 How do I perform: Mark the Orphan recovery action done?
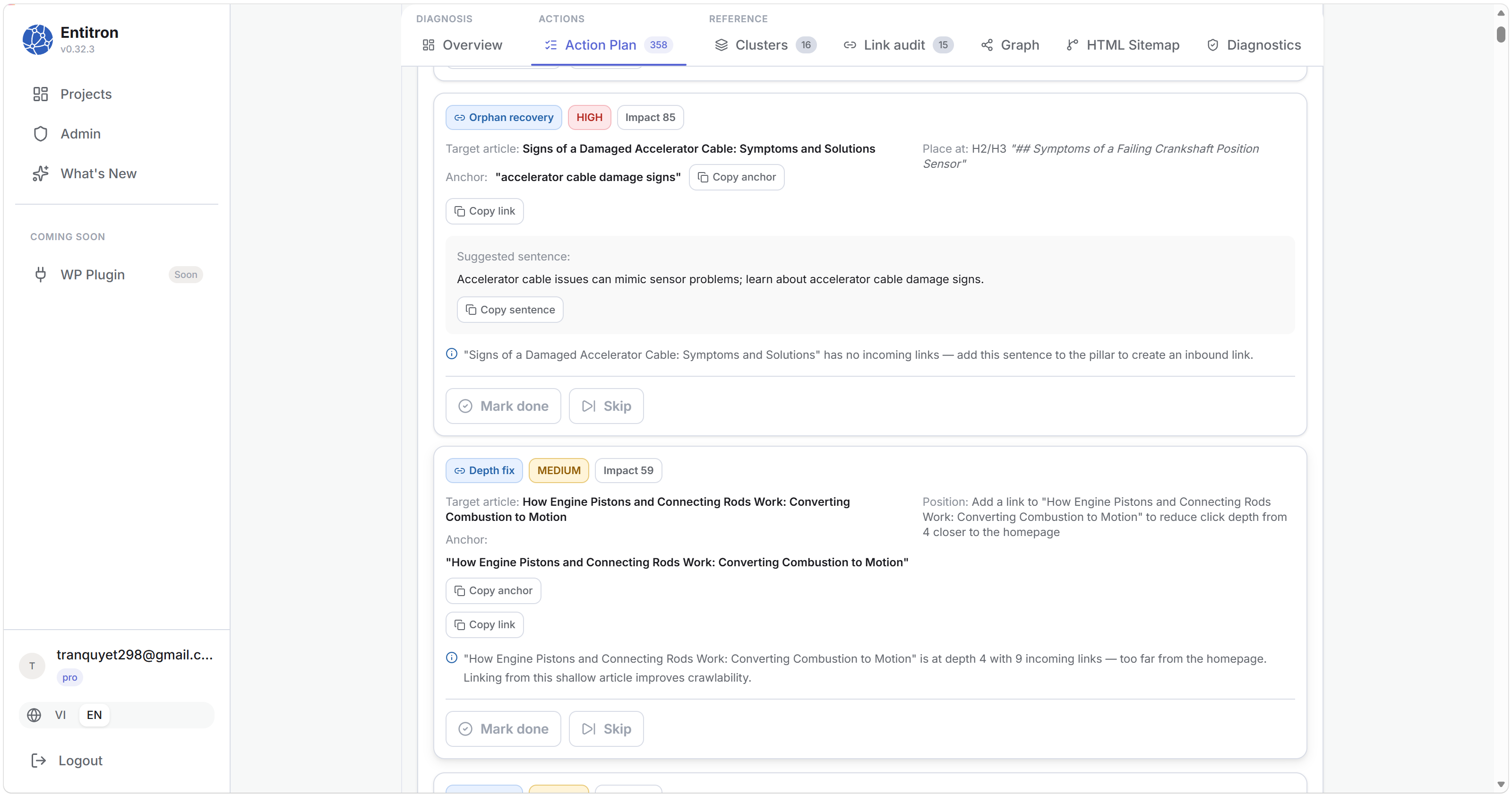503,406
